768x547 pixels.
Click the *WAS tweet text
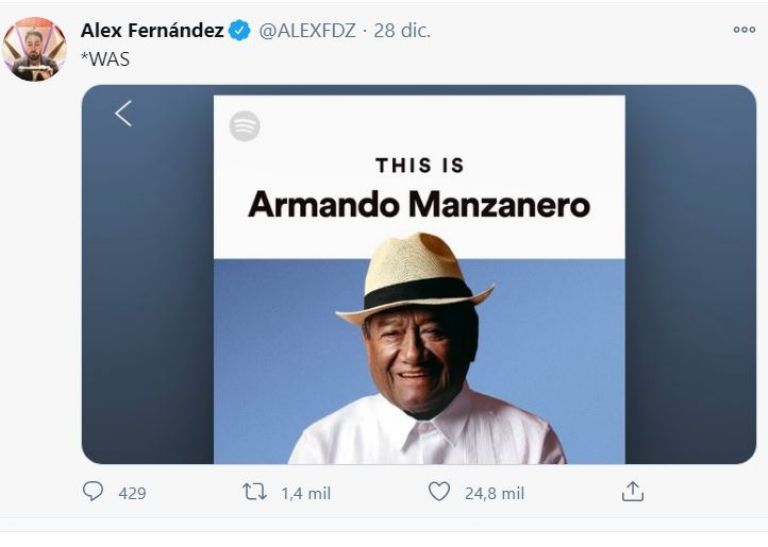point(105,59)
